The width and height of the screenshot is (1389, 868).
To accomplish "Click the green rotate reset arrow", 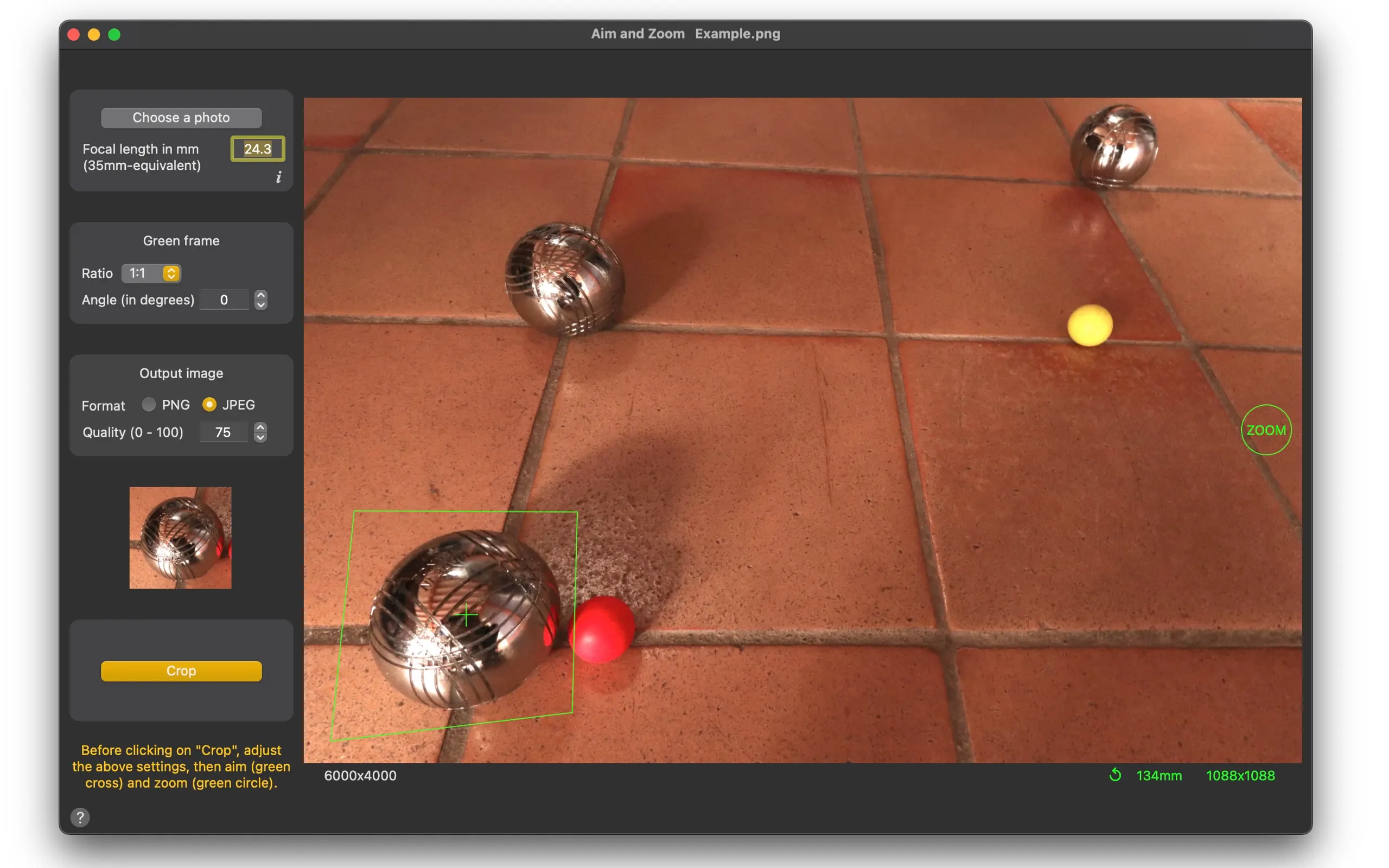I will [1114, 775].
